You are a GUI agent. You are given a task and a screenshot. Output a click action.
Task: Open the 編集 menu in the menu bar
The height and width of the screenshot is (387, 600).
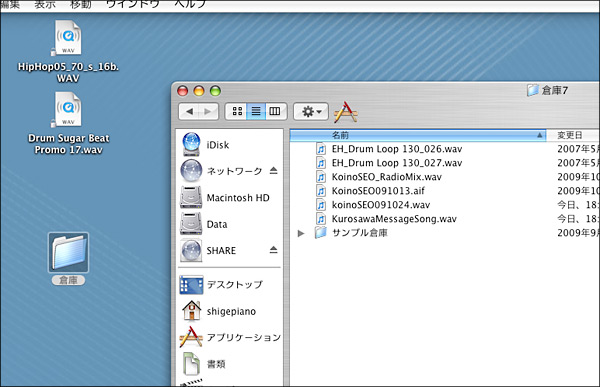pos(10,5)
